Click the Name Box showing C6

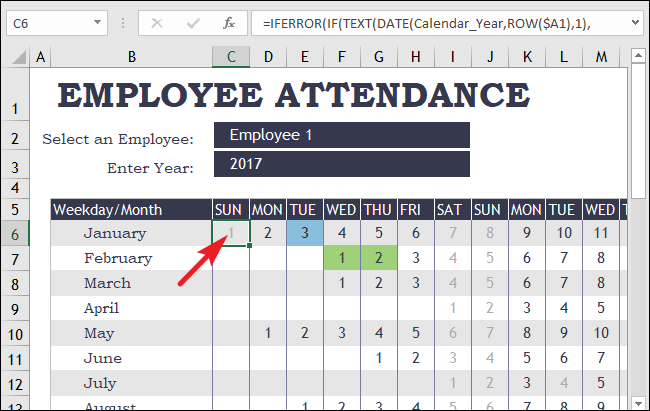click(x=48, y=23)
